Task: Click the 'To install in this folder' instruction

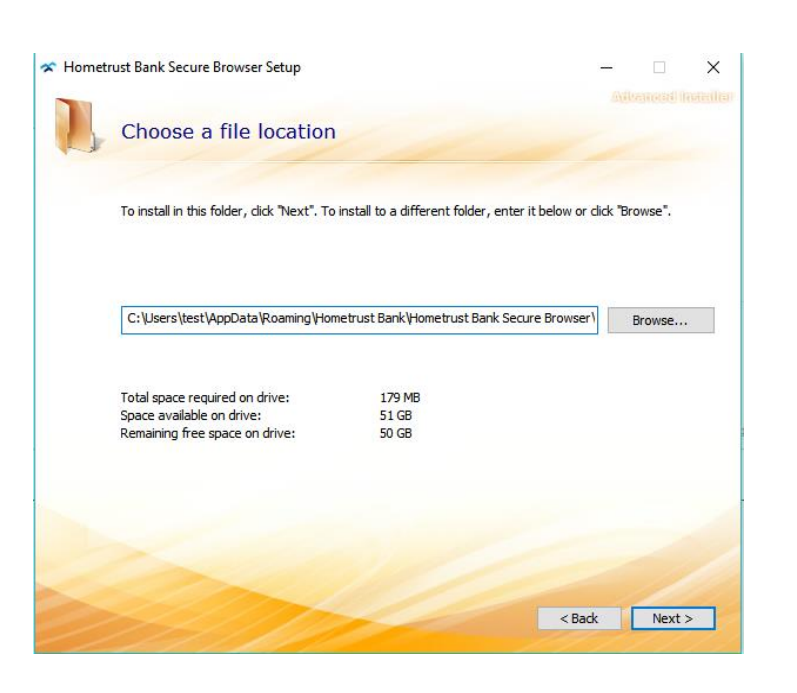Action: [x=395, y=211]
